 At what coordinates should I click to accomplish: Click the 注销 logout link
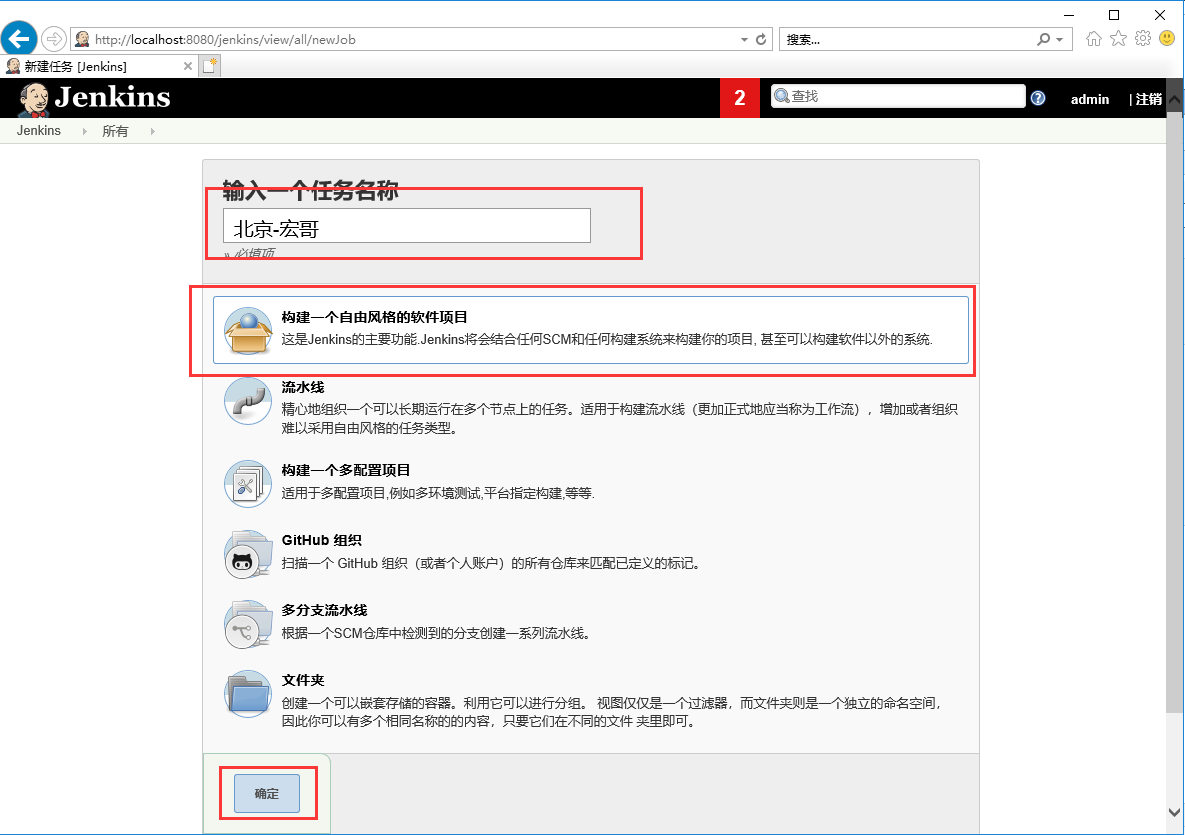[1149, 99]
